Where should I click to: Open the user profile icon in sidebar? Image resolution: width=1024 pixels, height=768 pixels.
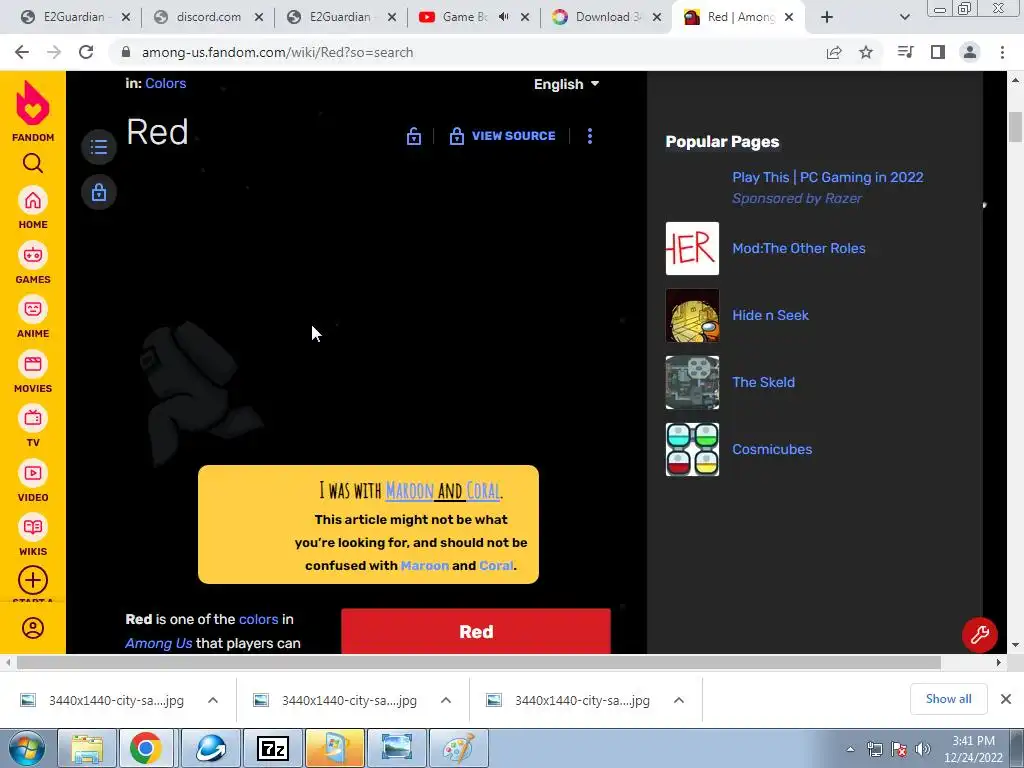pyautogui.click(x=33, y=628)
